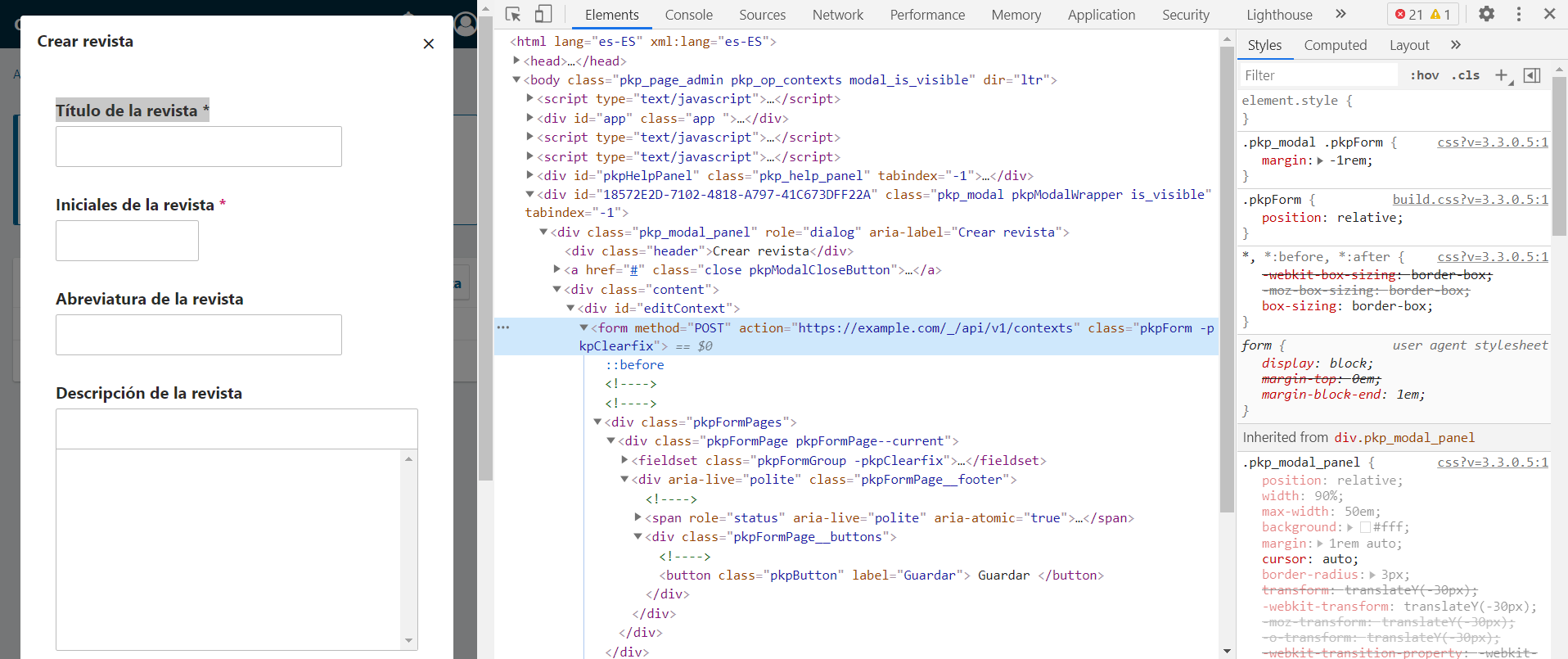Select the button class="pkpButton" Guardar node
This screenshot has width=1568, height=659.
[x=881, y=575]
